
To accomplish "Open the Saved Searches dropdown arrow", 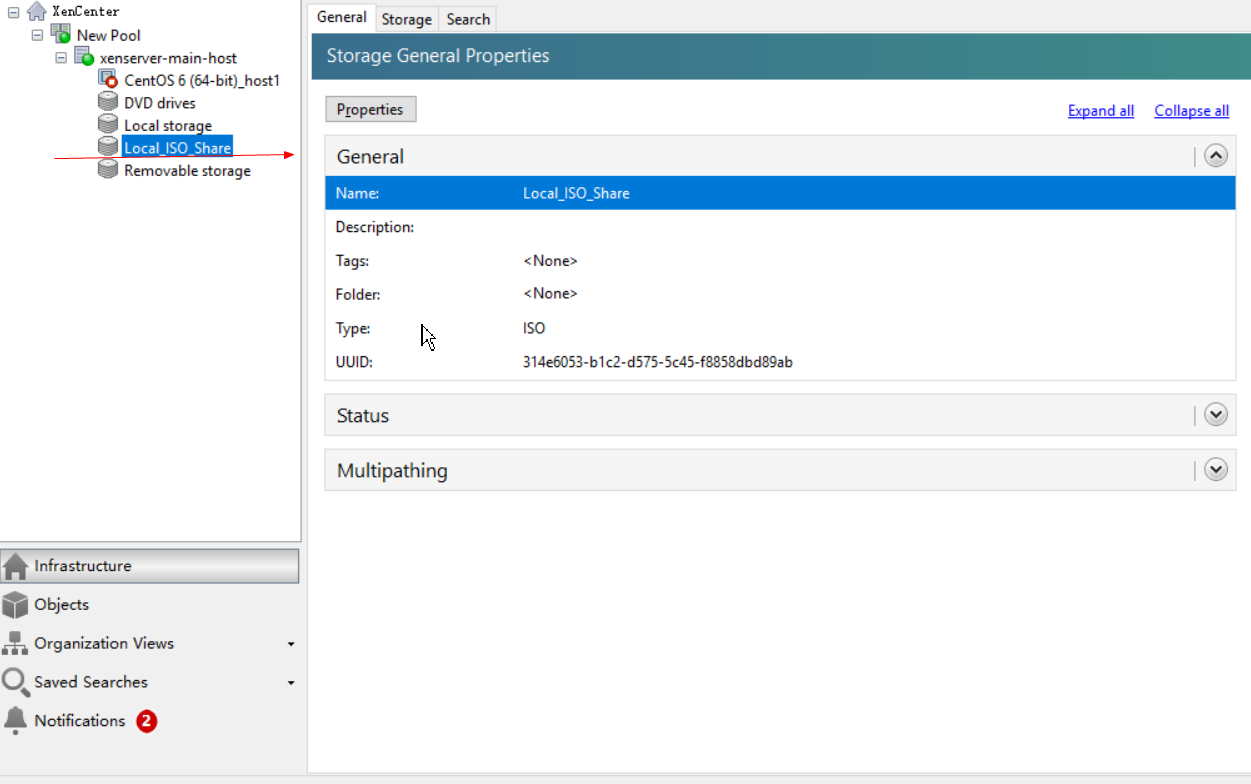I will pos(291,683).
